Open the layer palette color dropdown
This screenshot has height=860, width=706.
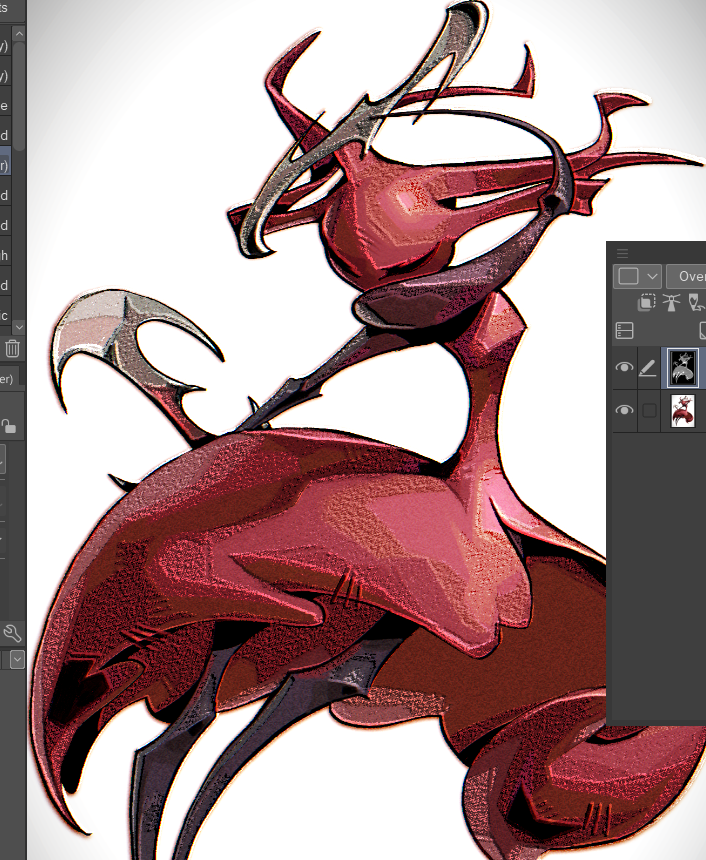637,276
